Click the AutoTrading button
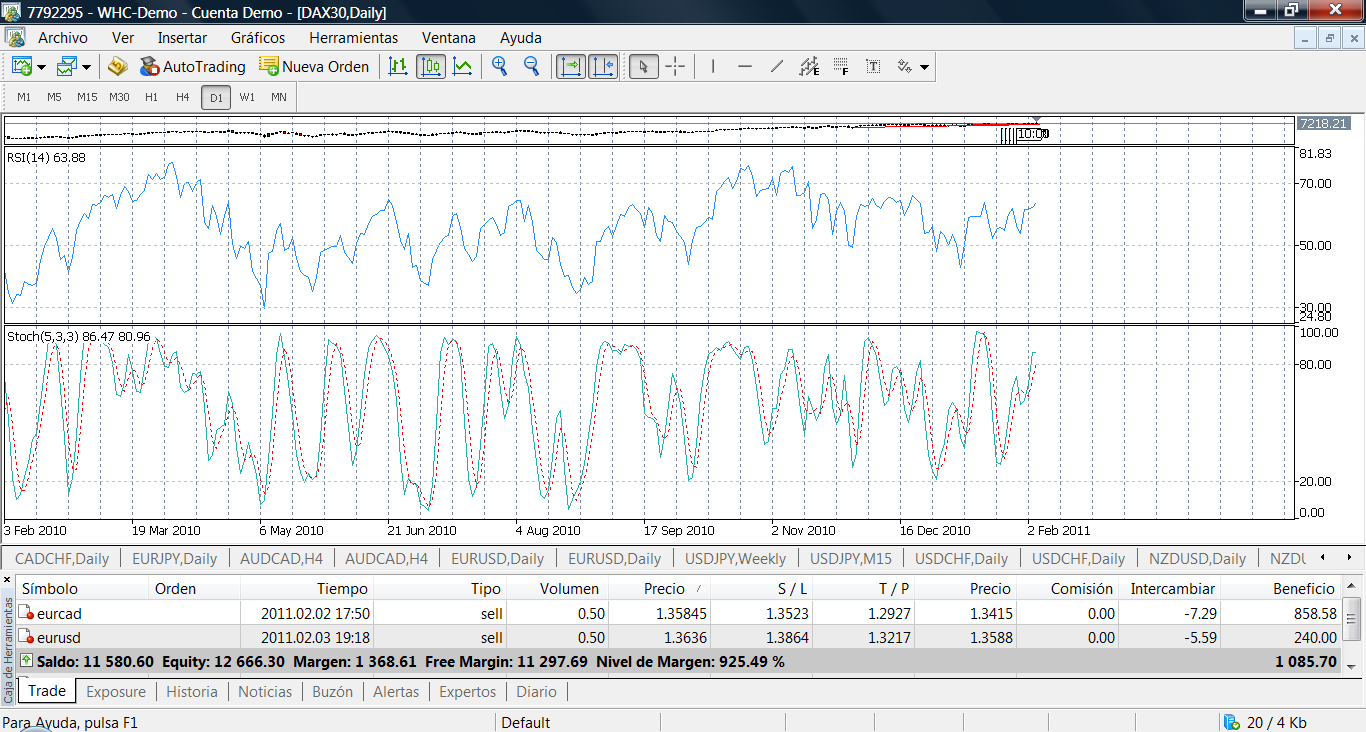This screenshot has width=1366, height=732. 192,66
